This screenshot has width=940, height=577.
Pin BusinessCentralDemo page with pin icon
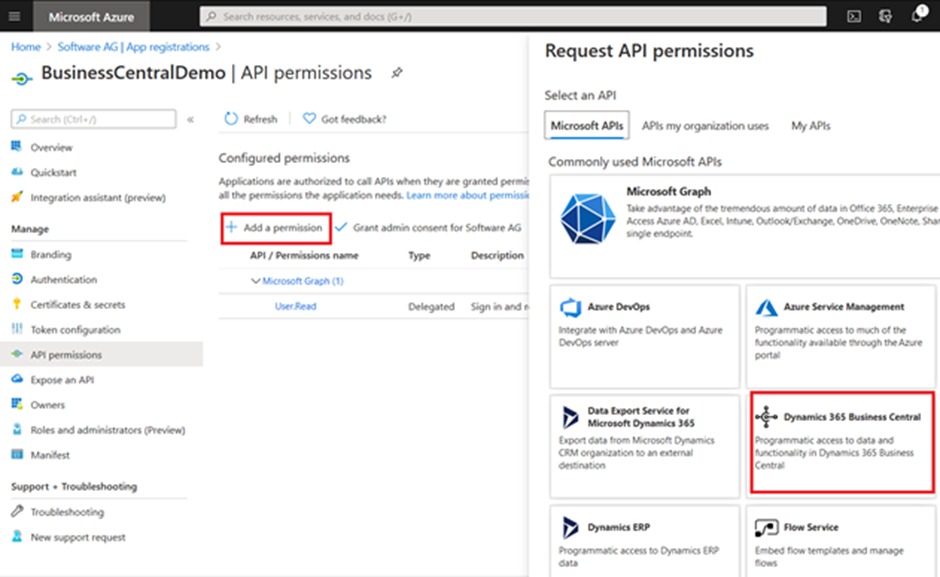tap(397, 73)
